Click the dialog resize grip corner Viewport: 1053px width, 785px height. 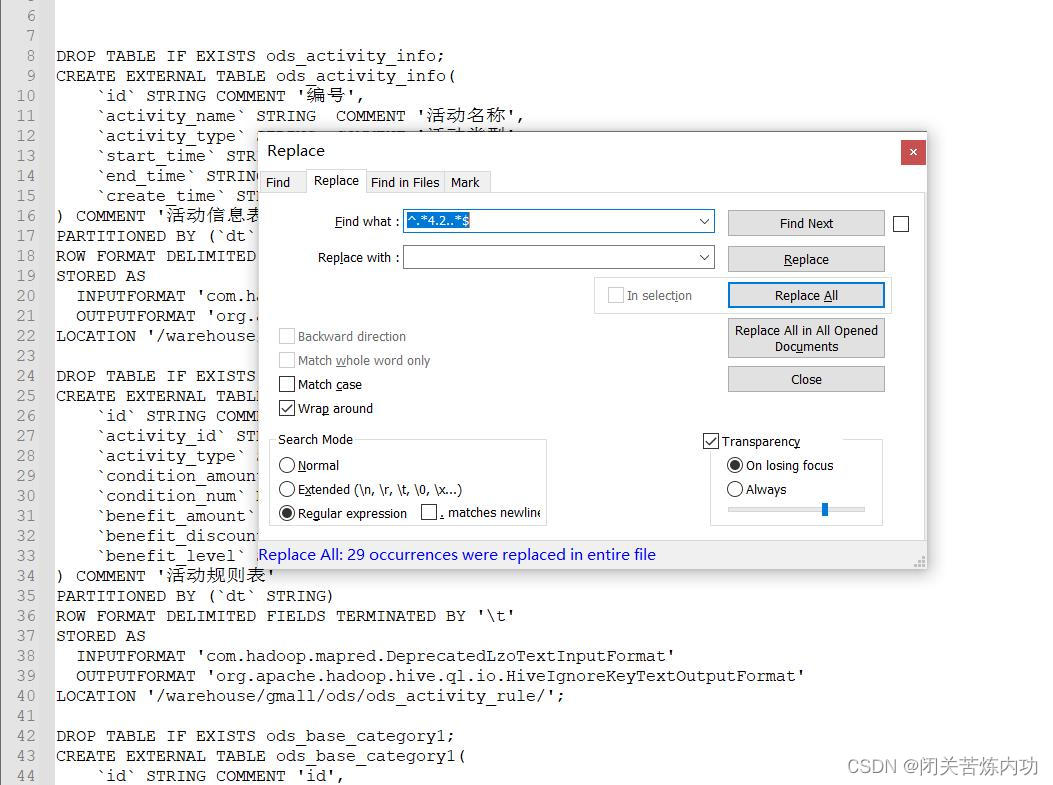tap(919, 562)
